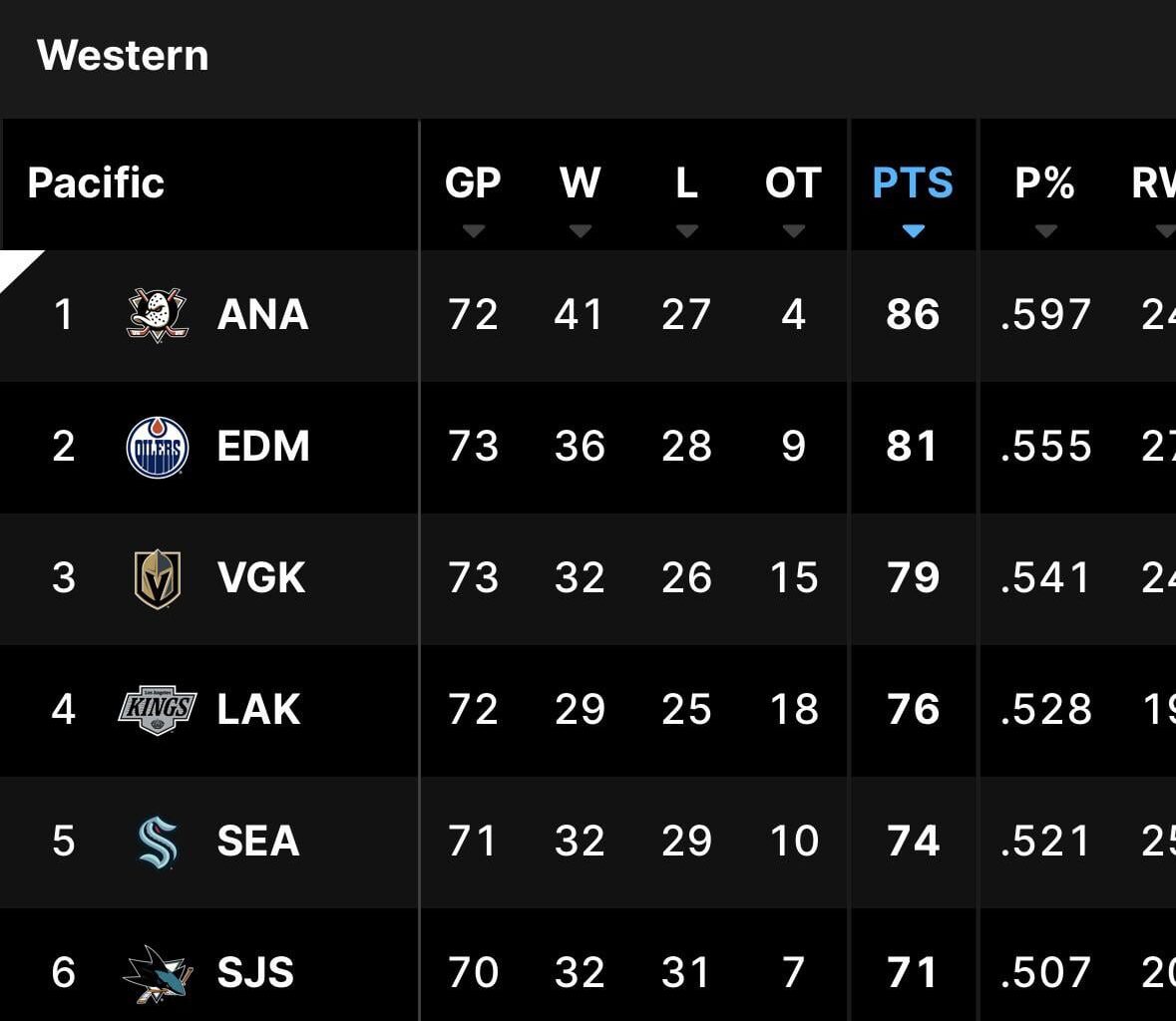Click rank number 1 in standings
The height and width of the screenshot is (1021, 1176).
[64, 315]
